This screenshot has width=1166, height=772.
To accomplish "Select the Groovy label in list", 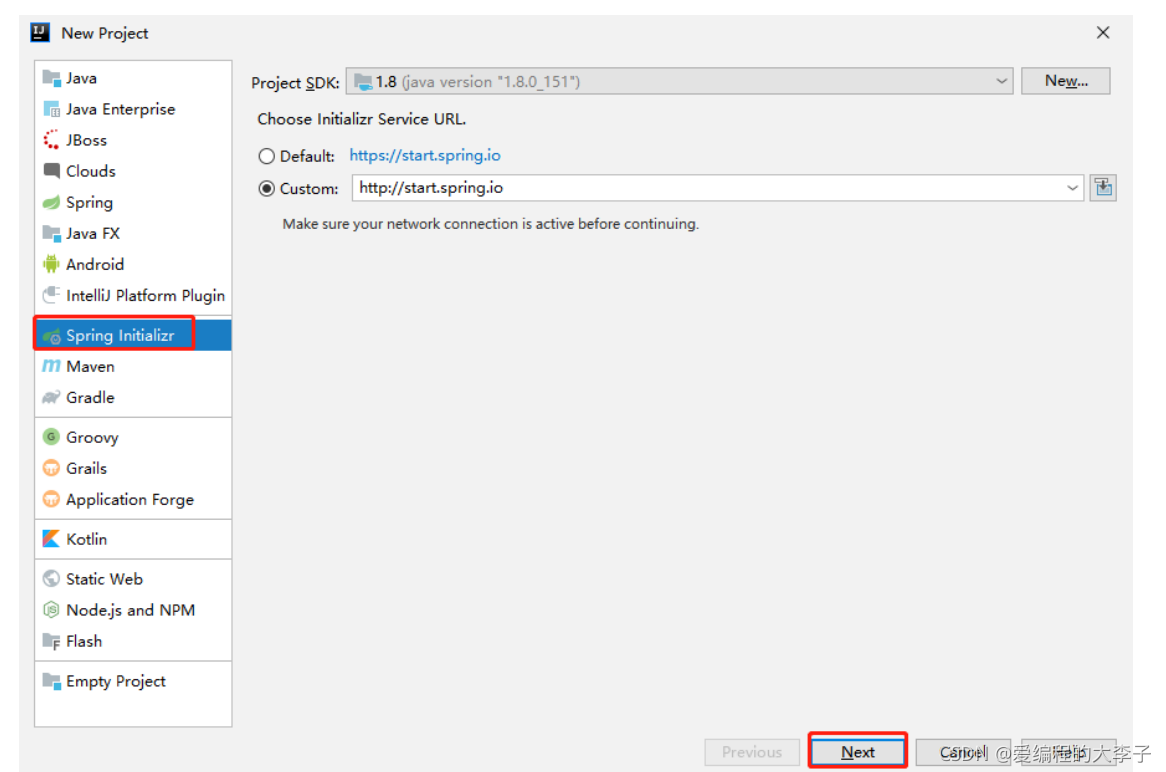I will coord(92,437).
